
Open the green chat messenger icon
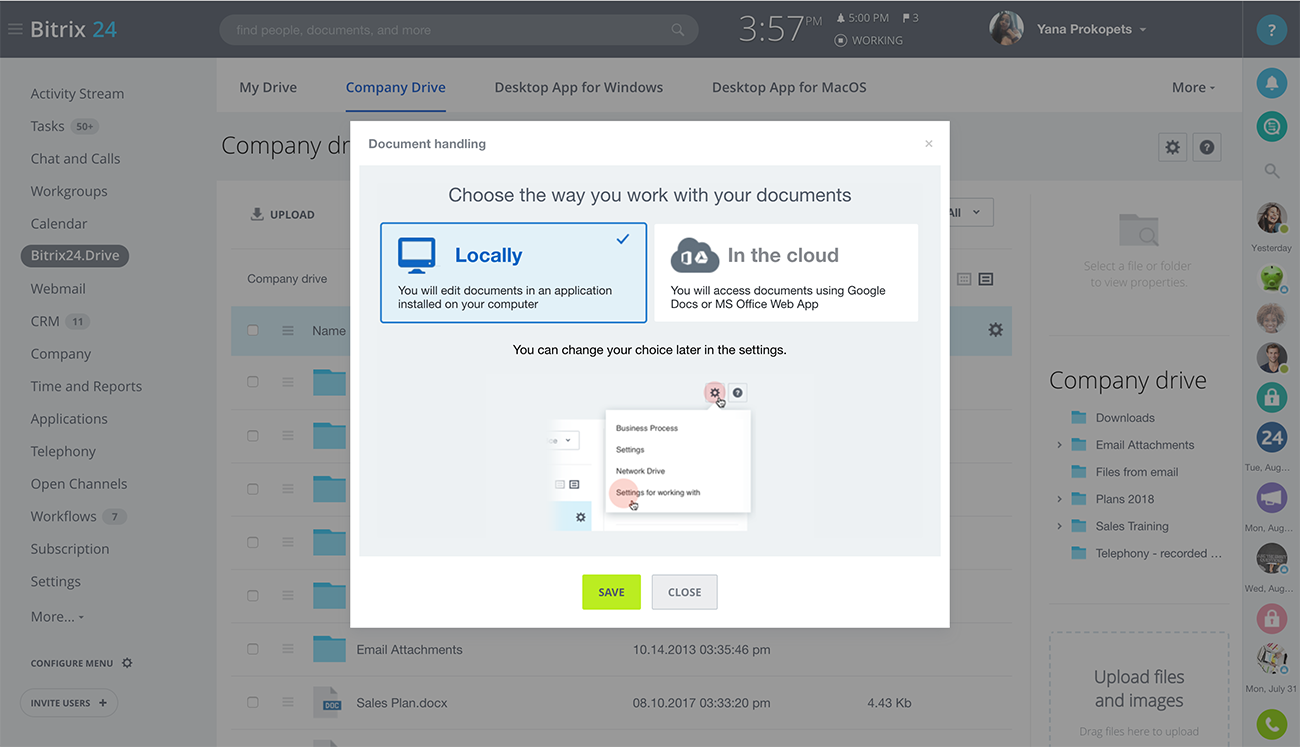[x=1271, y=126]
